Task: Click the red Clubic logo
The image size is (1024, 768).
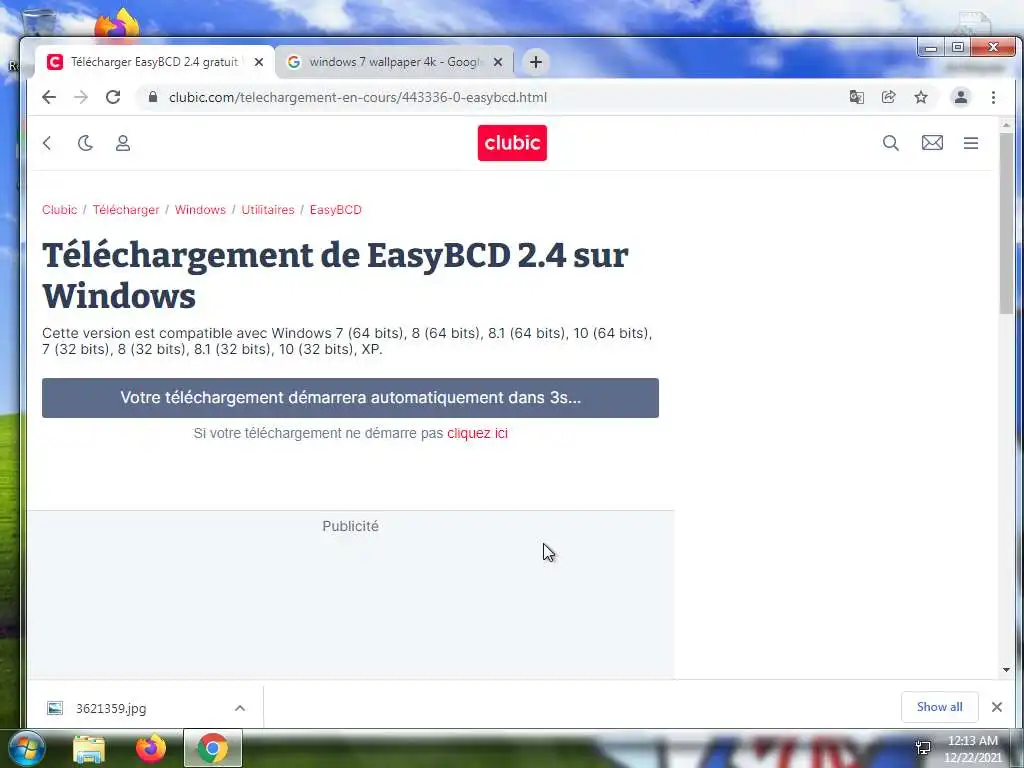Action: pyautogui.click(x=512, y=143)
